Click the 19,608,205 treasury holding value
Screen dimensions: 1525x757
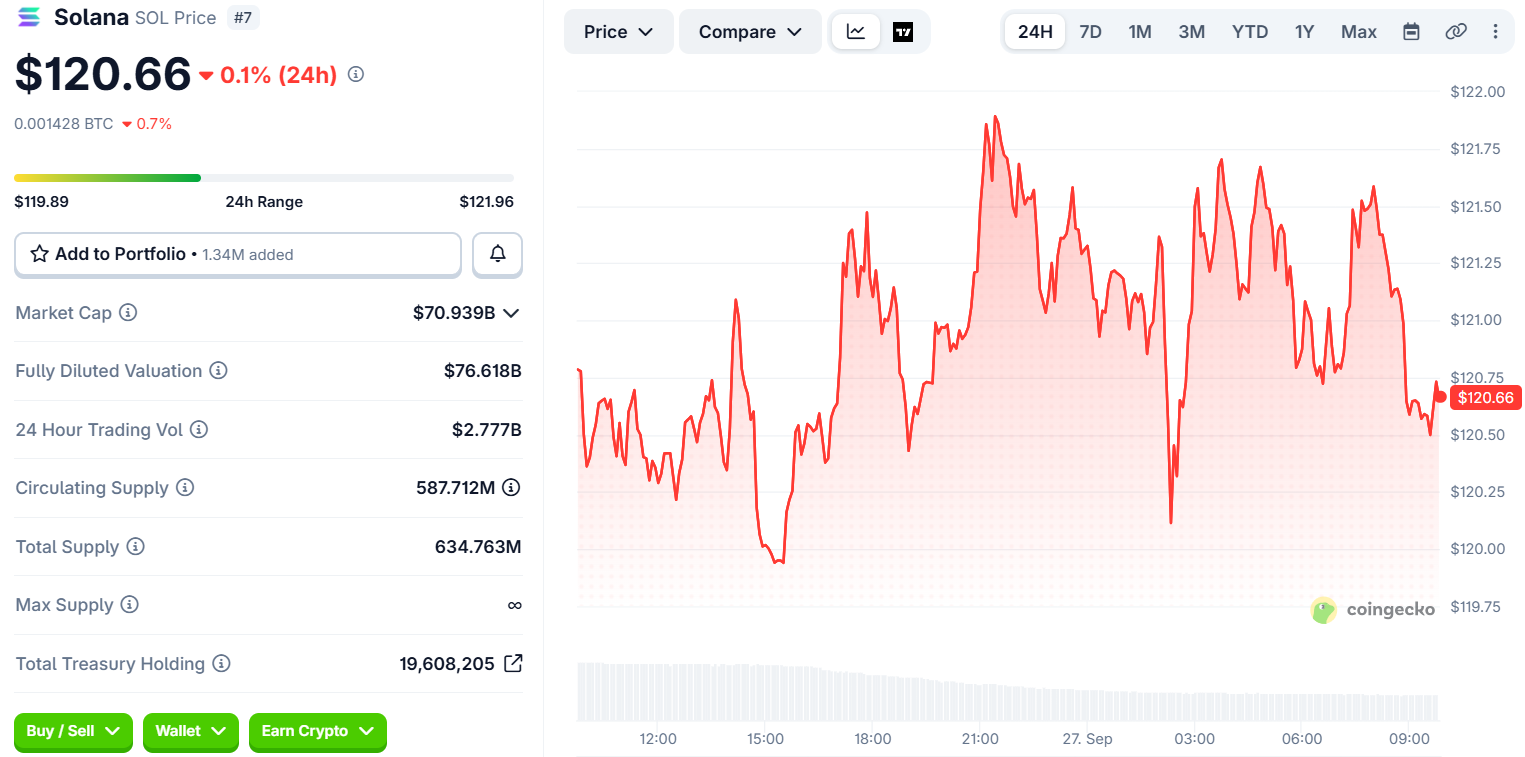point(447,664)
